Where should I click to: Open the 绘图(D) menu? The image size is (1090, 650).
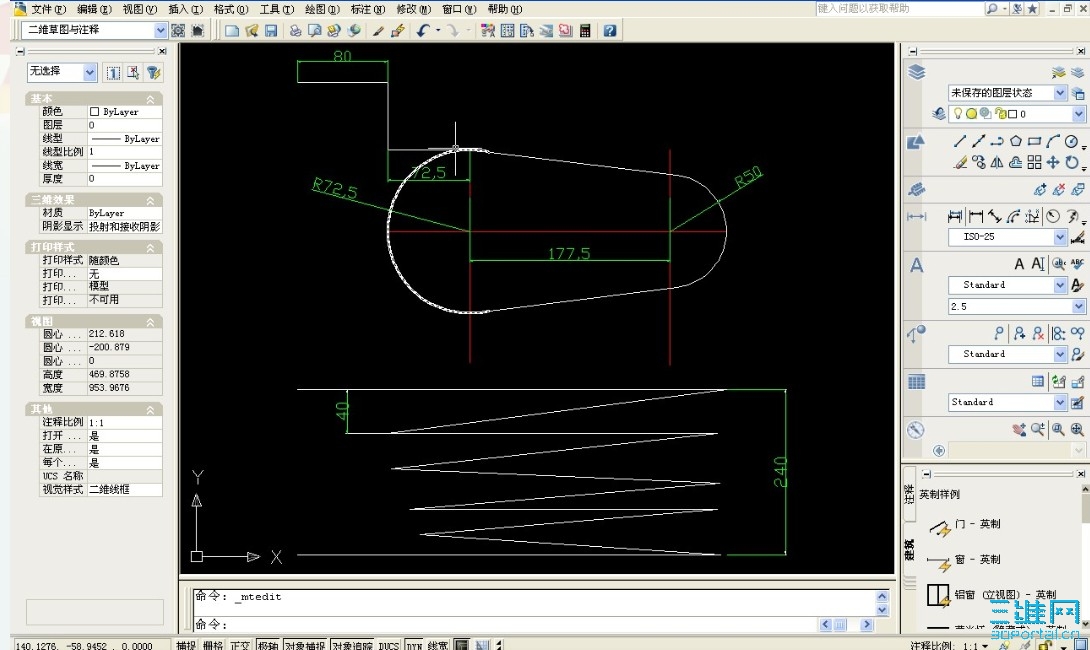[x=323, y=9]
